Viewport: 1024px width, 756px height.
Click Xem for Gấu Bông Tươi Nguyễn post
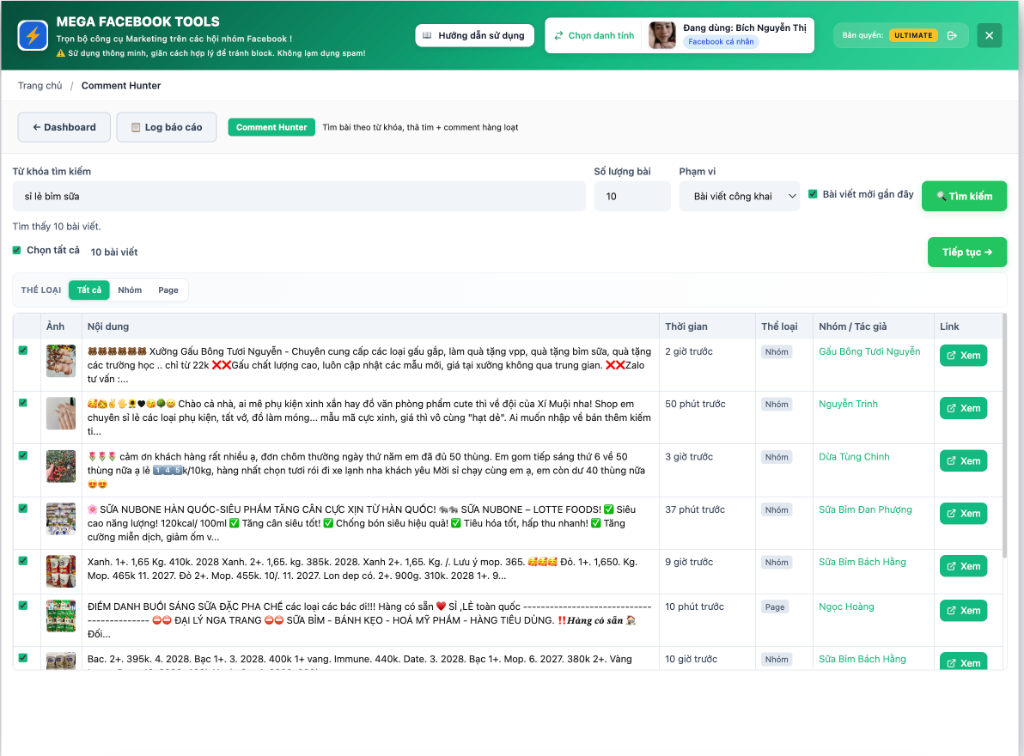tap(963, 356)
